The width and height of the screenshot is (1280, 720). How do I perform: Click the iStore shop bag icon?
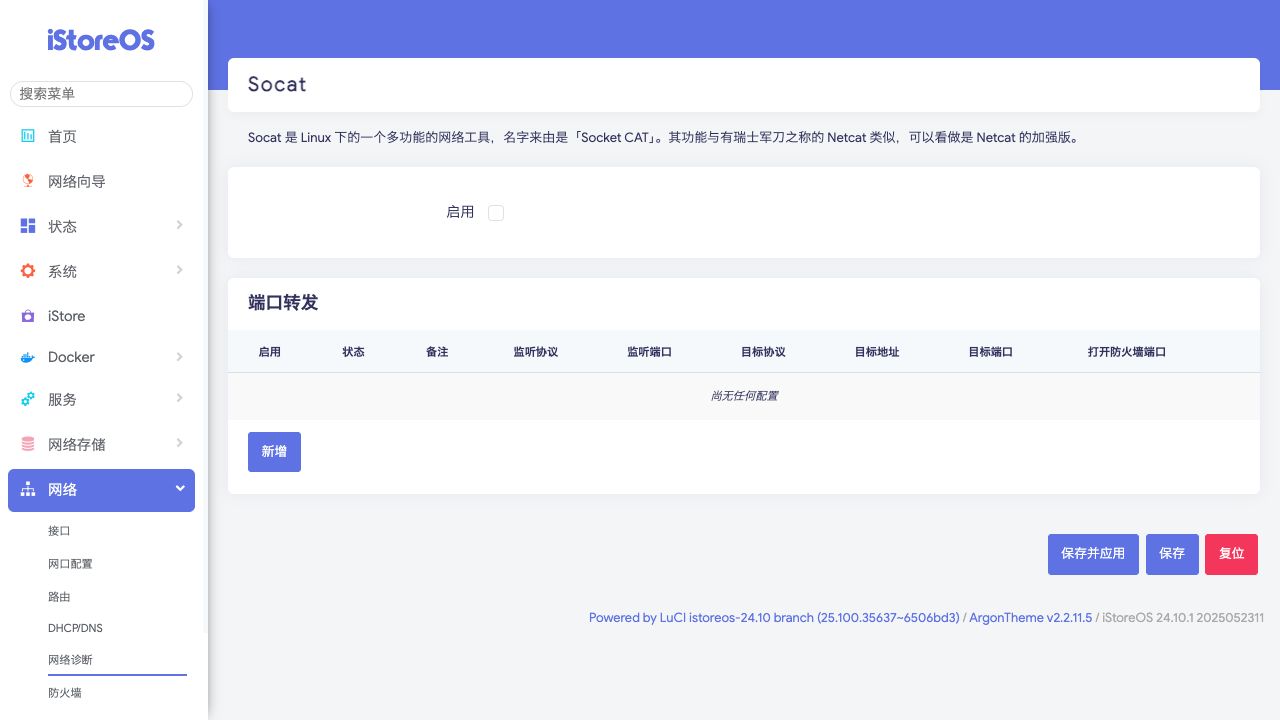click(28, 316)
